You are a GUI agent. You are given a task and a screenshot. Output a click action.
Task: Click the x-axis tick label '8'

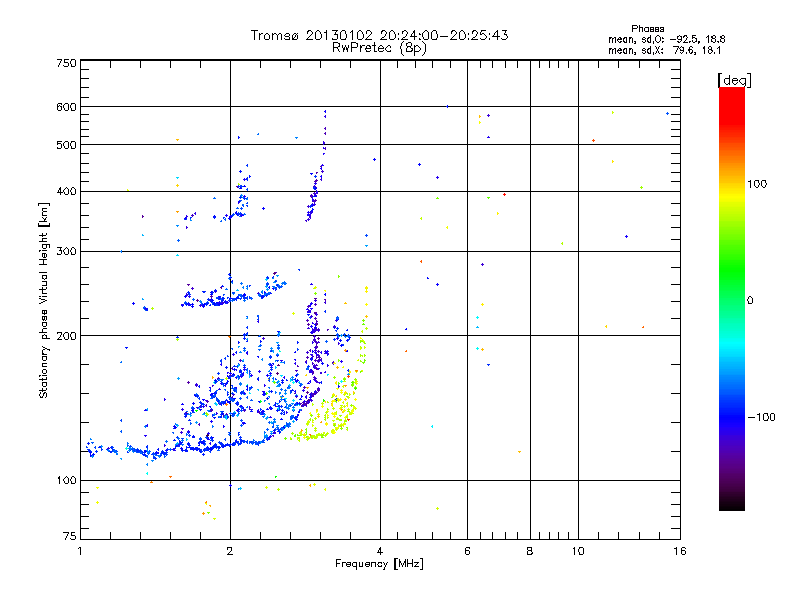pos(530,551)
